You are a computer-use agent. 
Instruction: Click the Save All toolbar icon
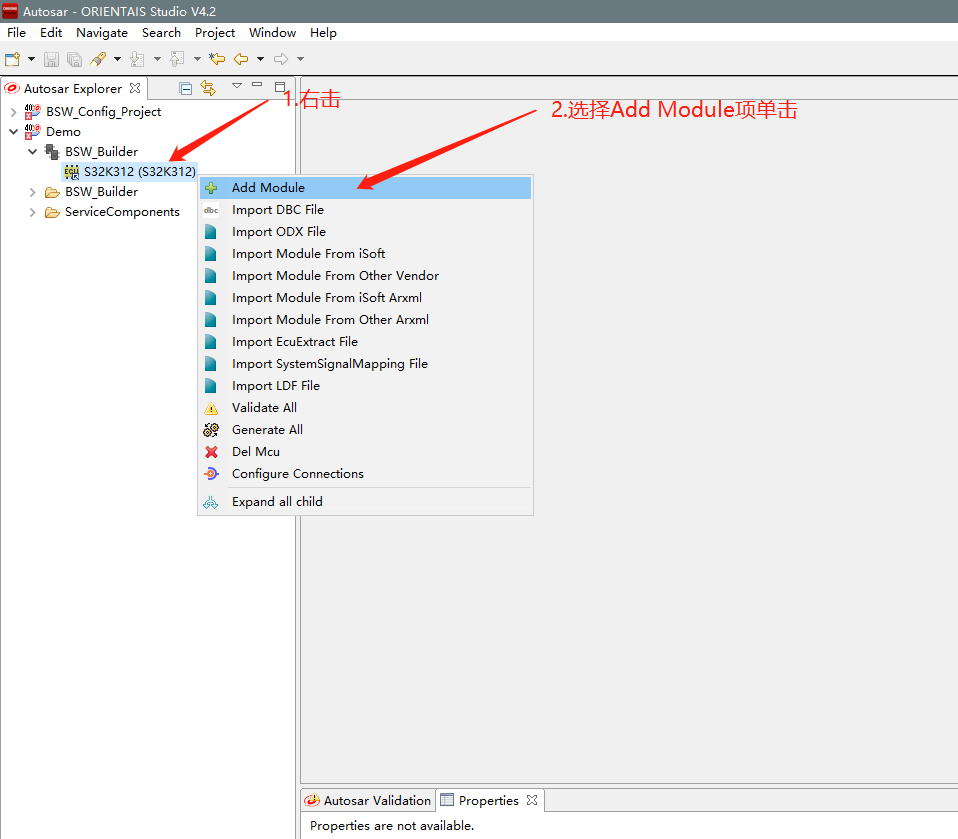[x=74, y=60]
